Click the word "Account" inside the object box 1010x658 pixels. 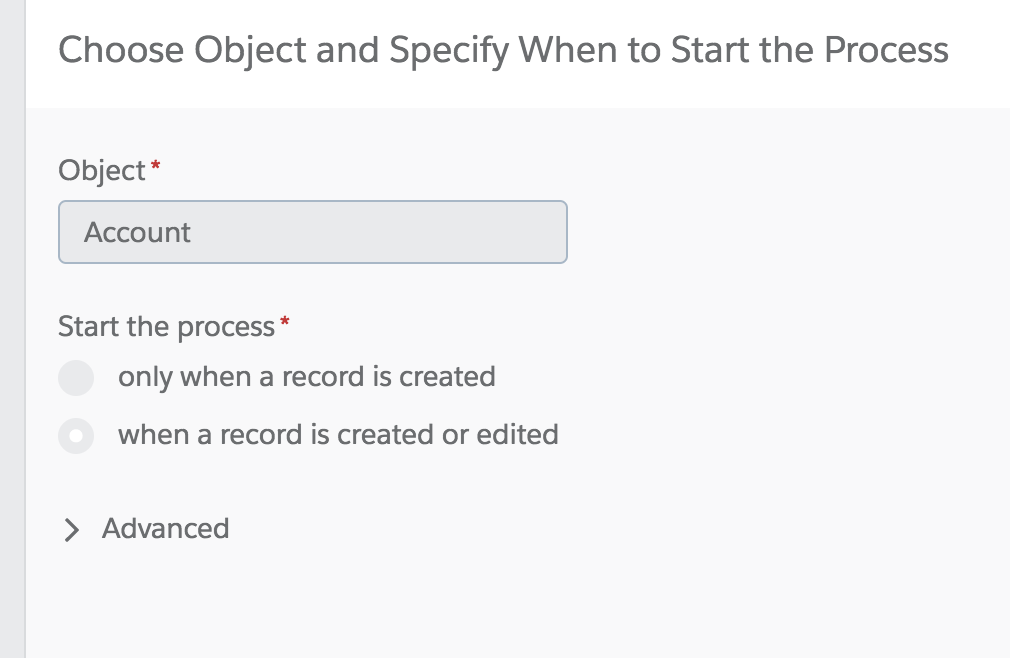click(137, 233)
